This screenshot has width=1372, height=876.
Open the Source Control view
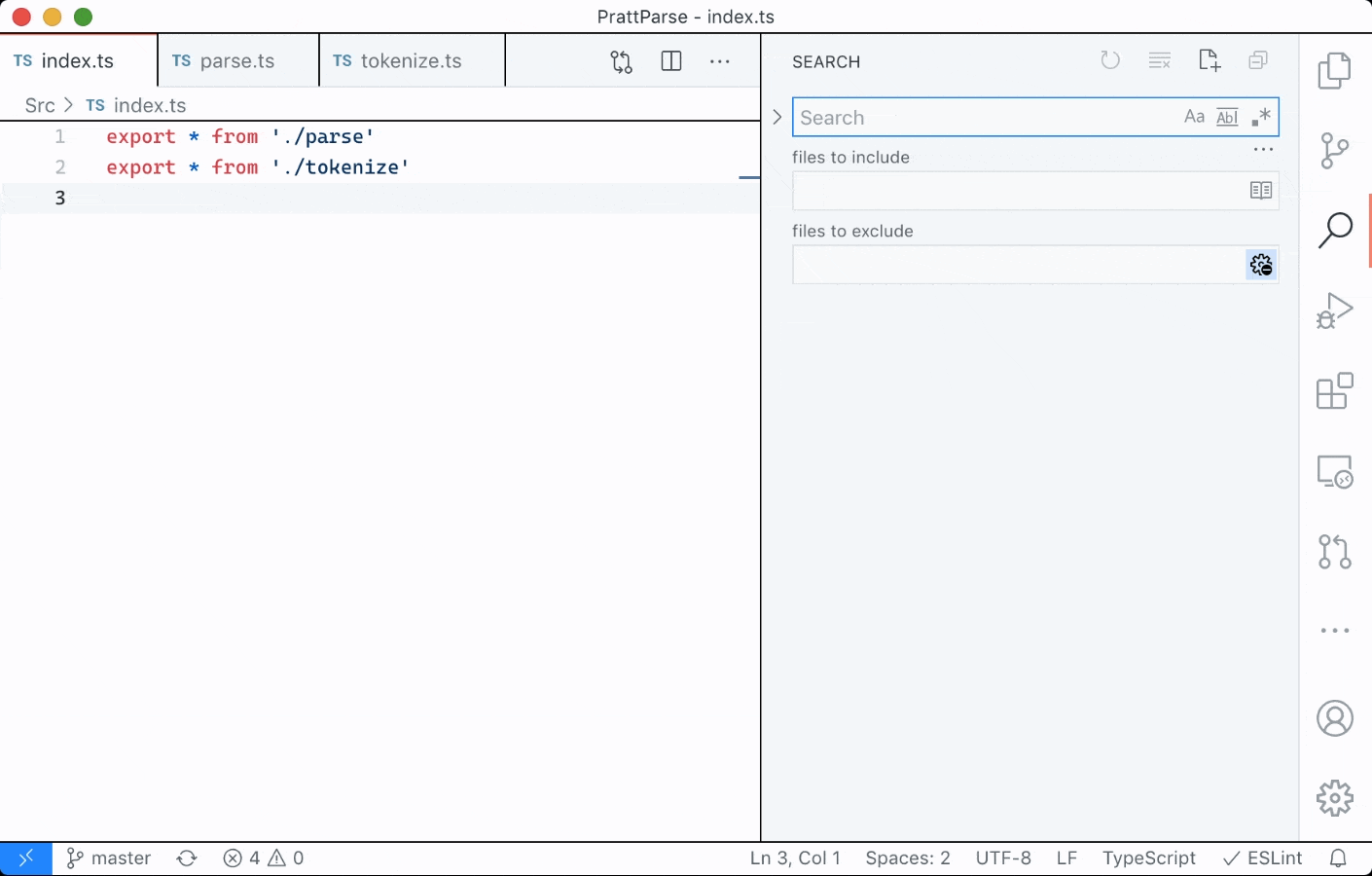point(1334,151)
